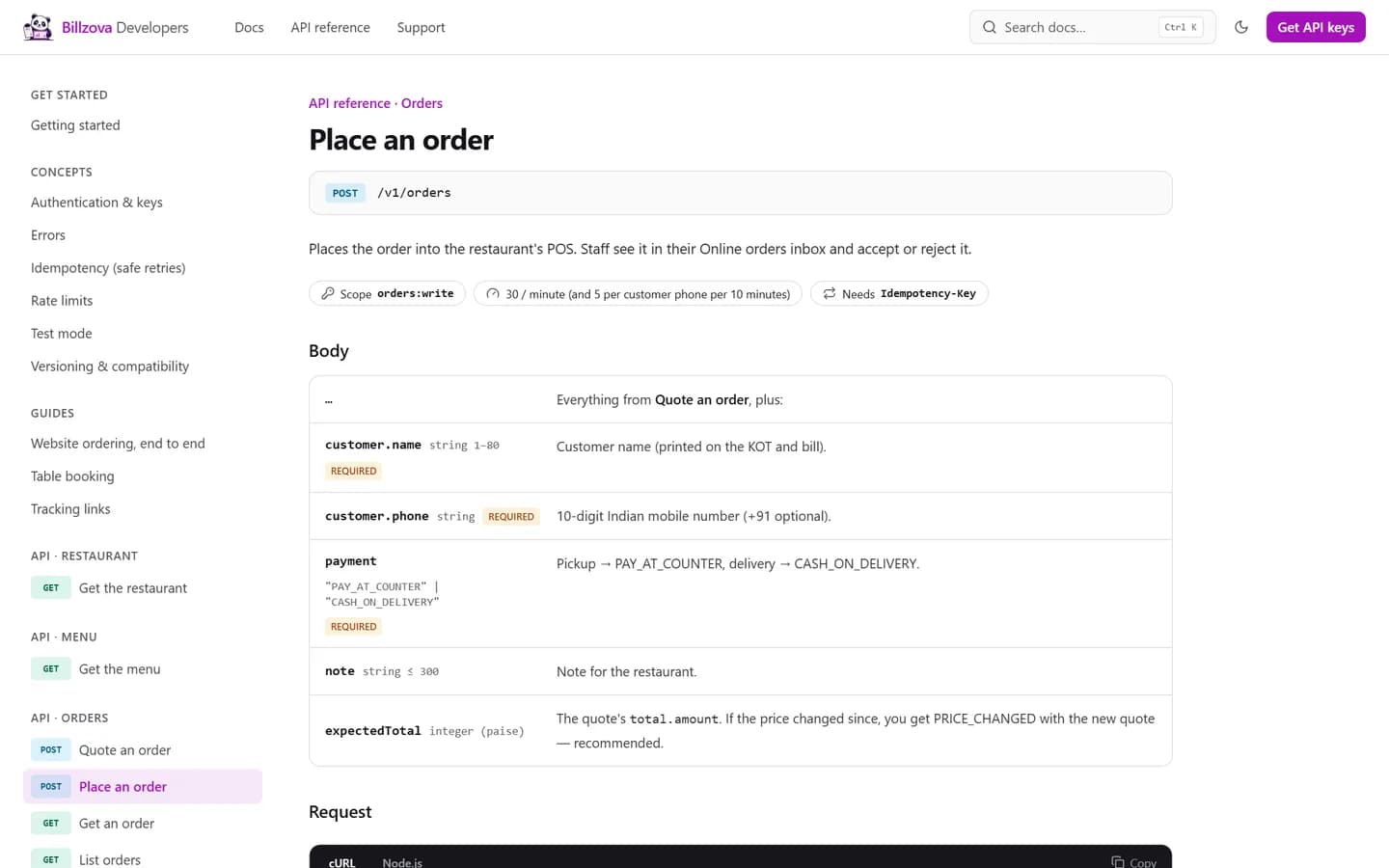The height and width of the screenshot is (868, 1389).
Task: Open Authentication & keys page
Action: 96,203
